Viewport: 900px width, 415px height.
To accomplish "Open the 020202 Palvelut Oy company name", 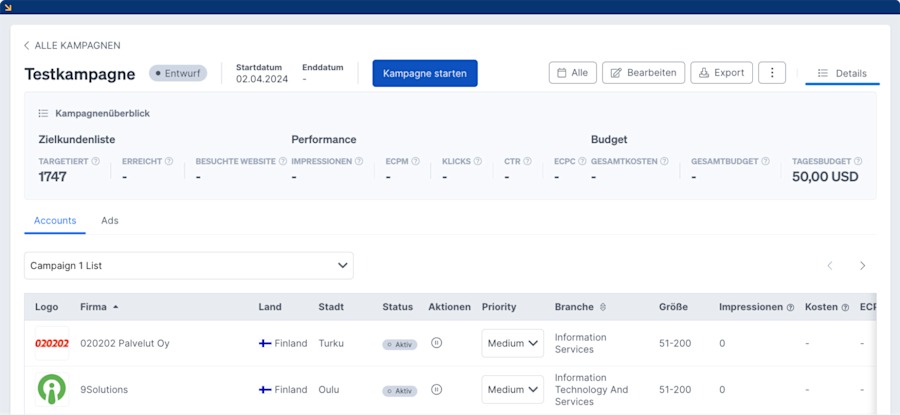I will (125, 343).
